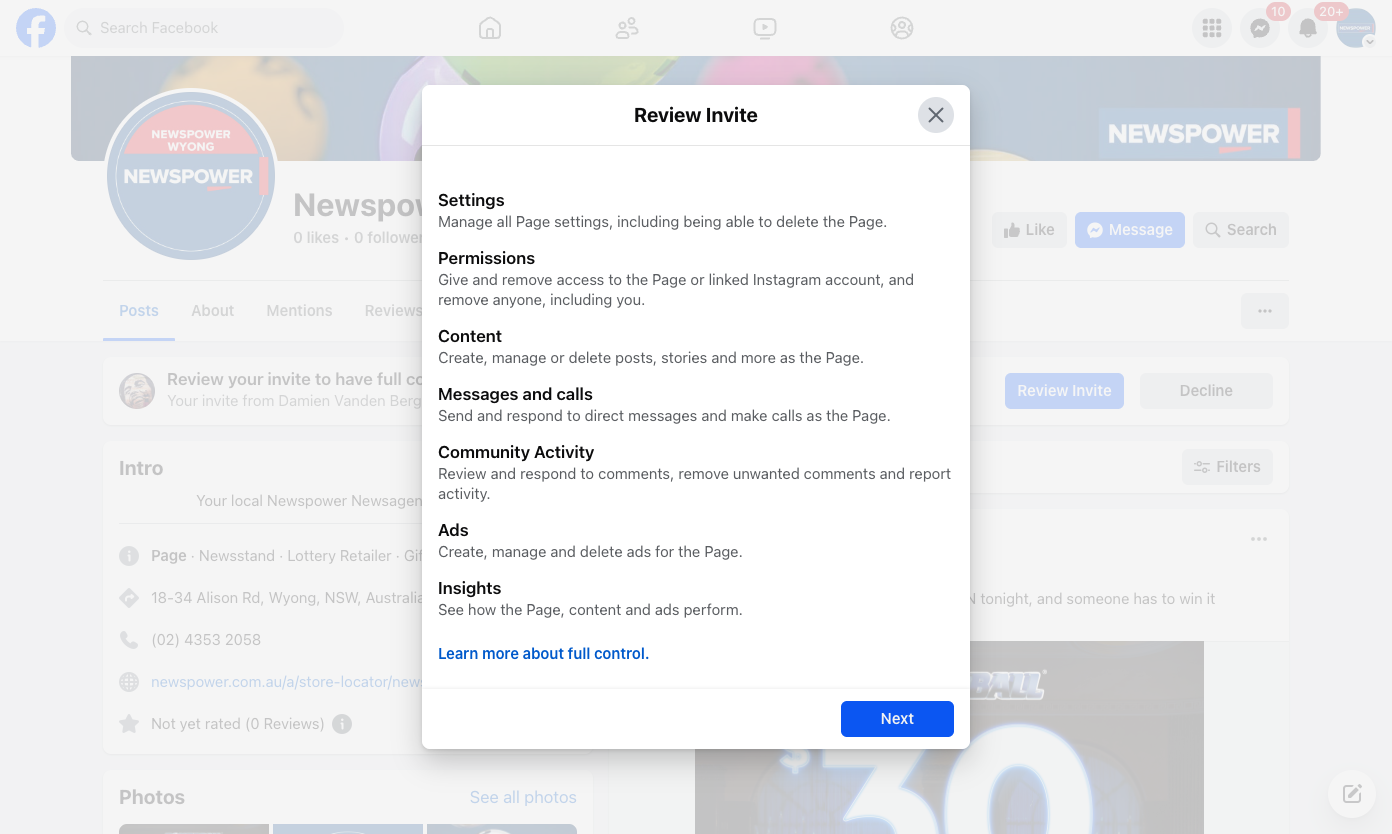Open the account profile avatar menu
This screenshot has width=1392, height=834.
tap(1356, 28)
